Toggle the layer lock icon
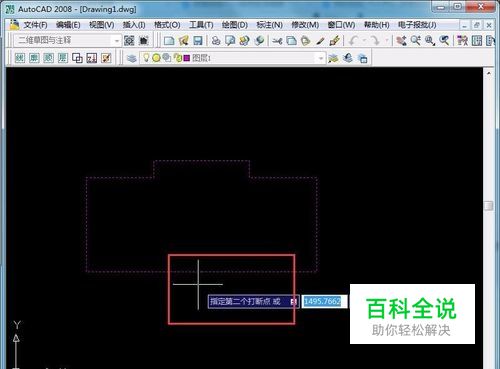 178,58
